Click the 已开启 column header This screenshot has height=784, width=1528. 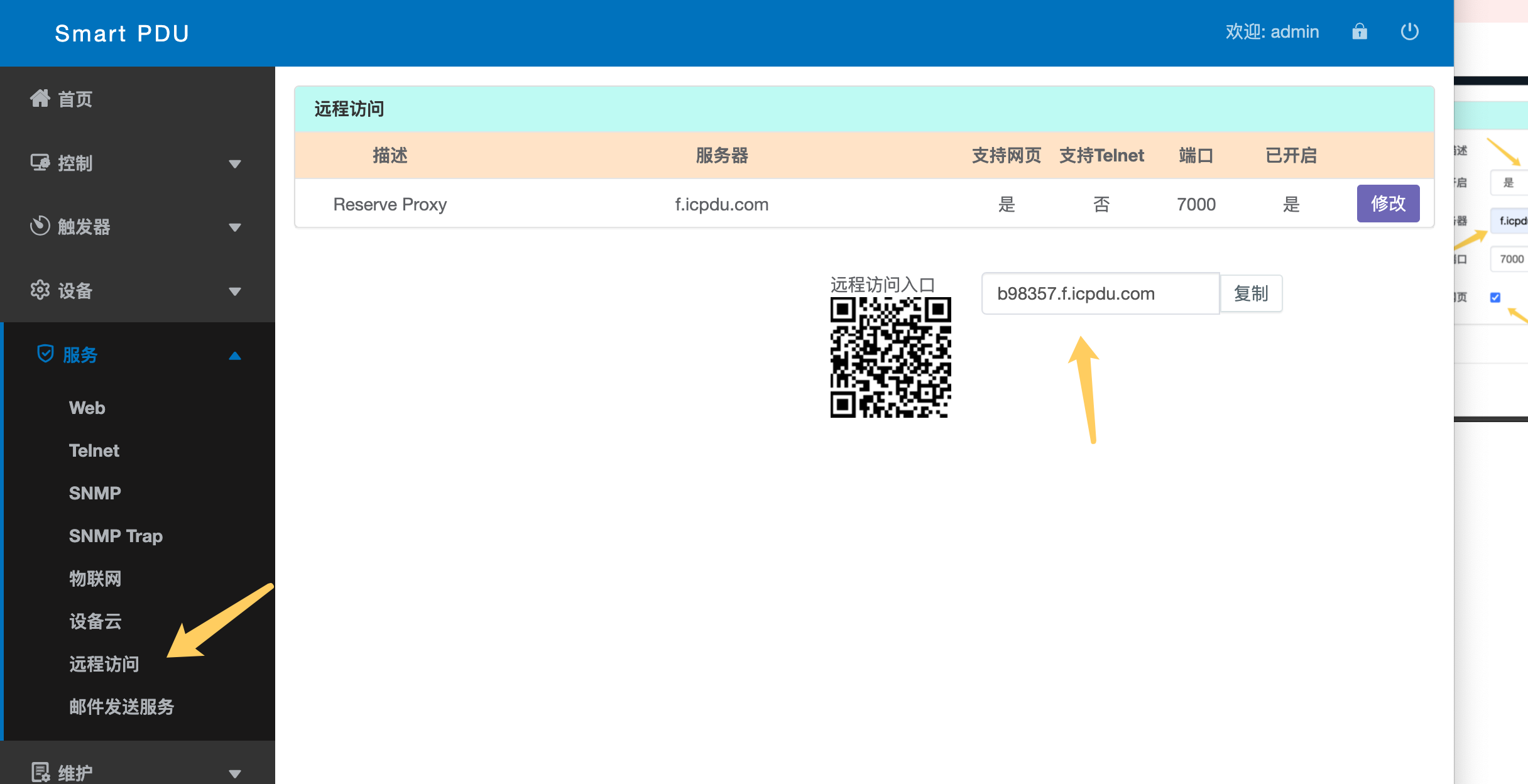1291,155
